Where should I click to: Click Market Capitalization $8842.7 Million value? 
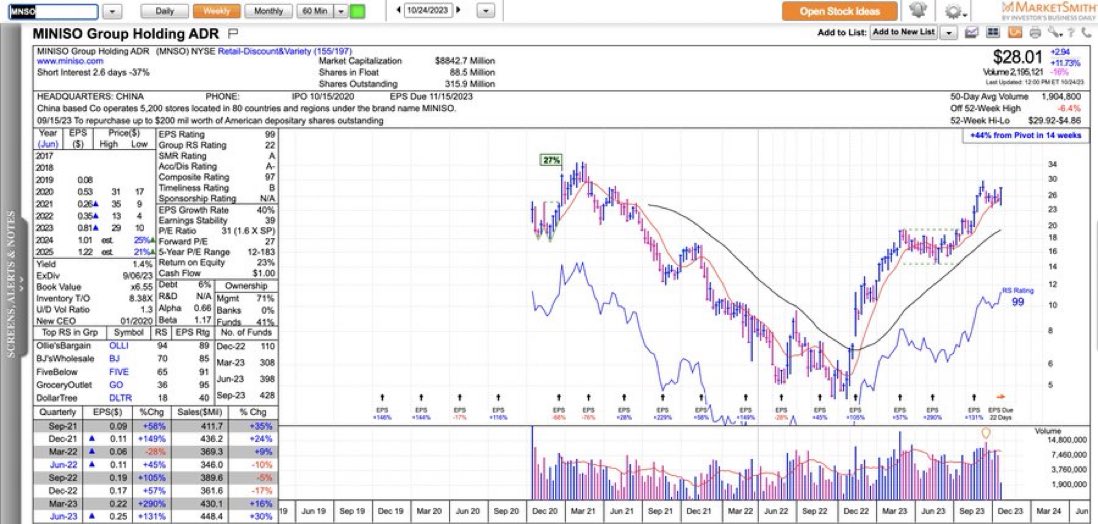pyautogui.click(x=465, y=61)
